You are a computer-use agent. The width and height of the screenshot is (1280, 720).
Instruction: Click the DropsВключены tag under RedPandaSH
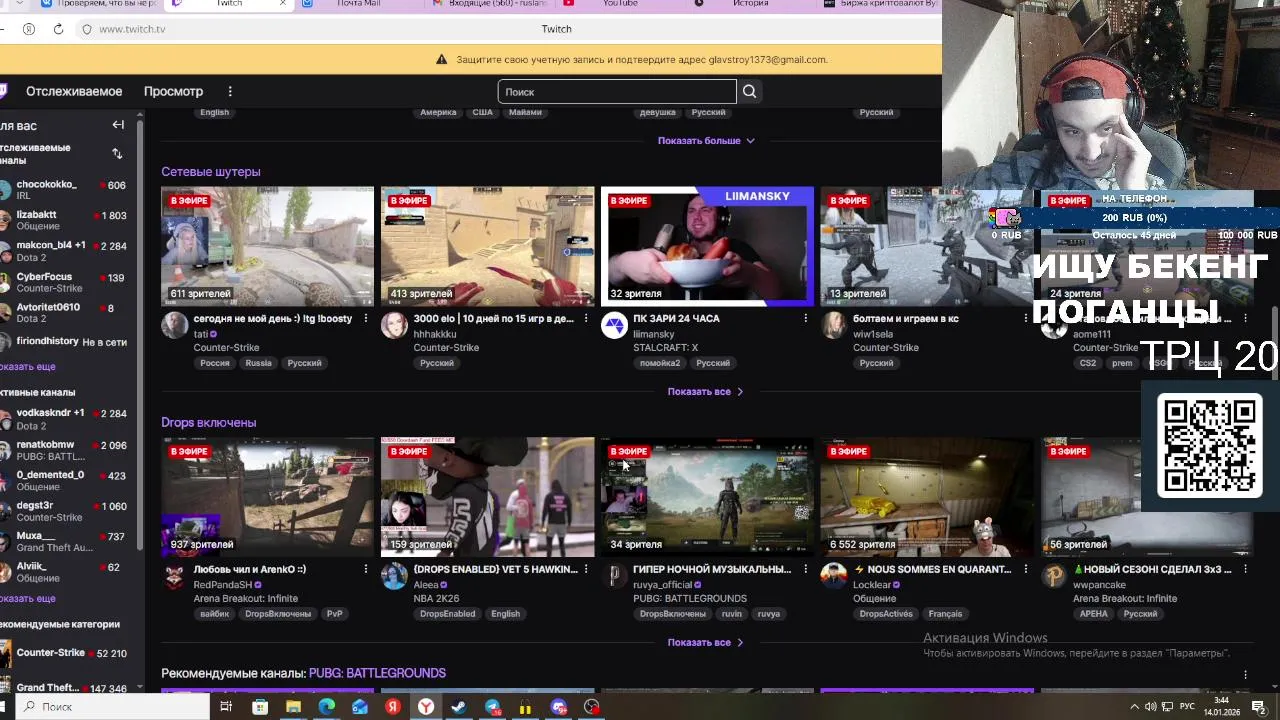(x=278, y=614)
